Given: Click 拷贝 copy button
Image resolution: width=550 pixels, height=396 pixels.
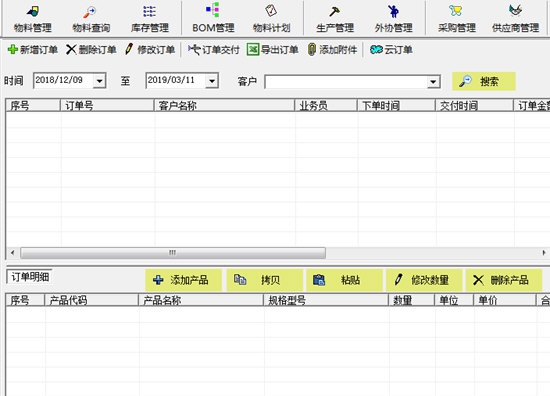Looking at the screenshot, I should pos(264,280).
